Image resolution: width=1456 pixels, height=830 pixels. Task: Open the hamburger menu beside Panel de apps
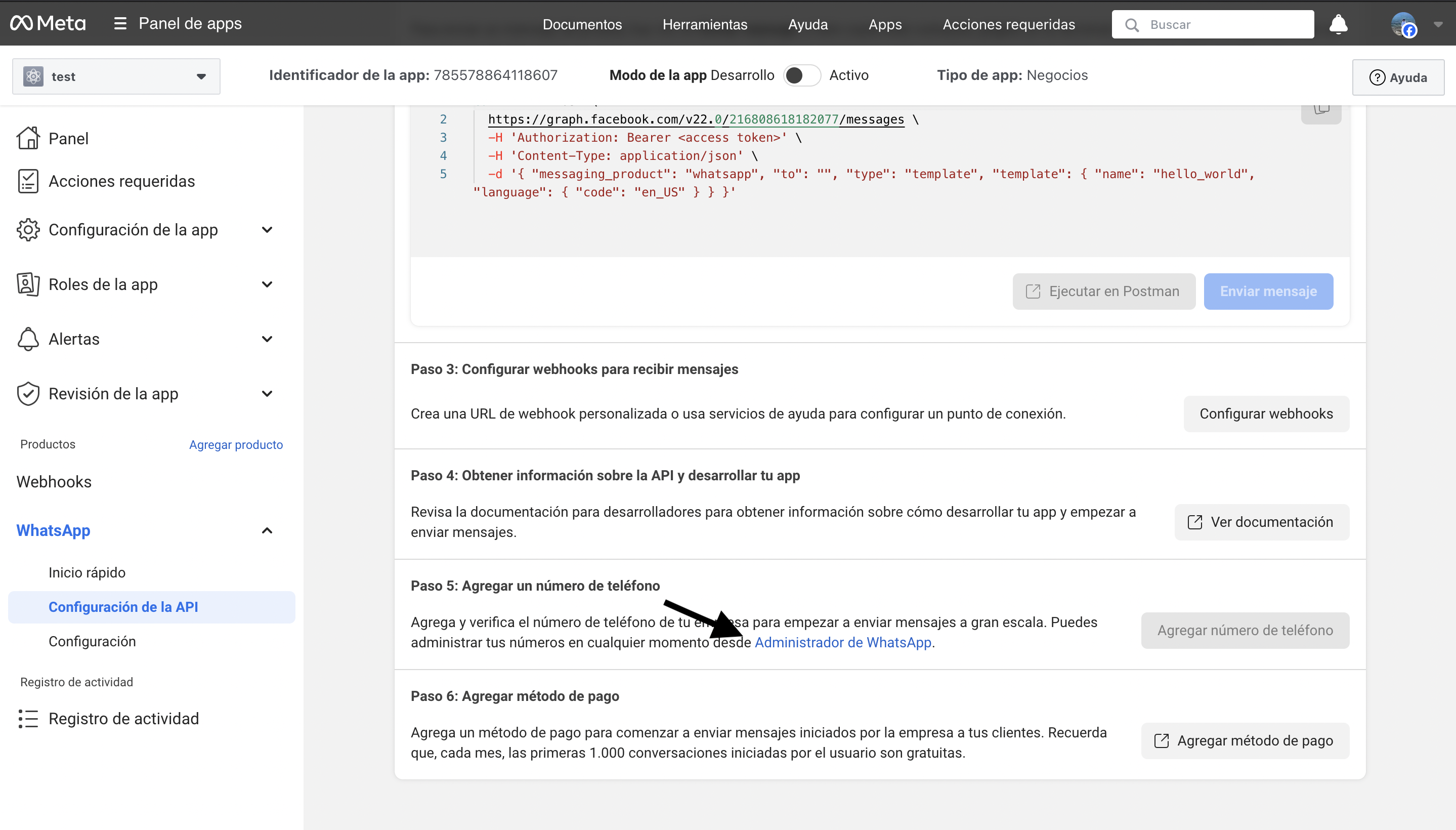click(x=120, y=23)
